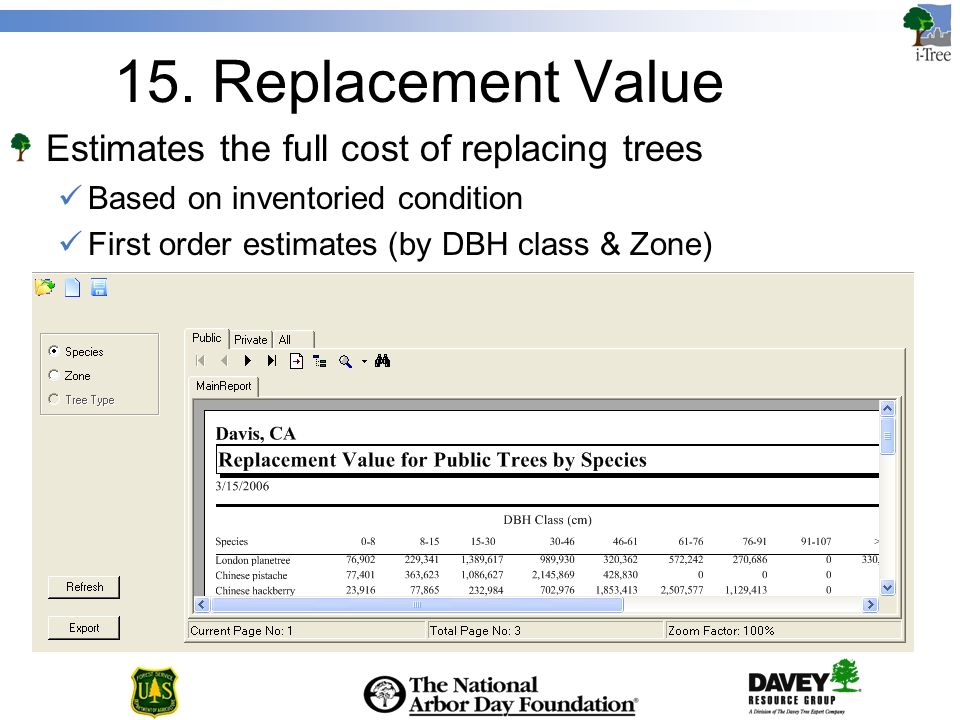Click the Refresh button
Image resolution: width=960 pixels, height=720 pixels.
84,587
